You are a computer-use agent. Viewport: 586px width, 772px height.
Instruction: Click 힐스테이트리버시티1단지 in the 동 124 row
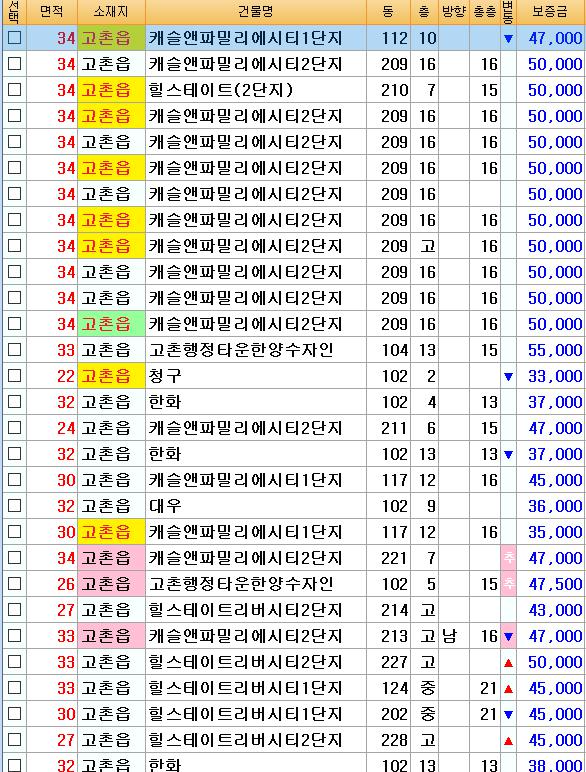[245, 688]
